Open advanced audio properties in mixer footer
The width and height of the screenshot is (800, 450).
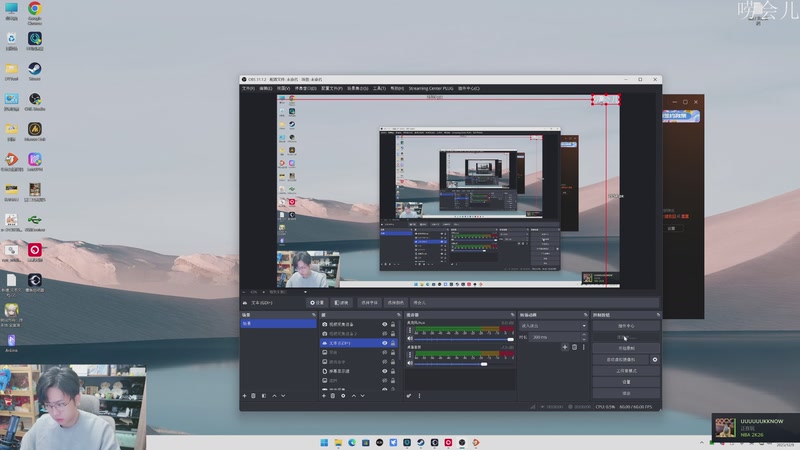pos(409,396)
